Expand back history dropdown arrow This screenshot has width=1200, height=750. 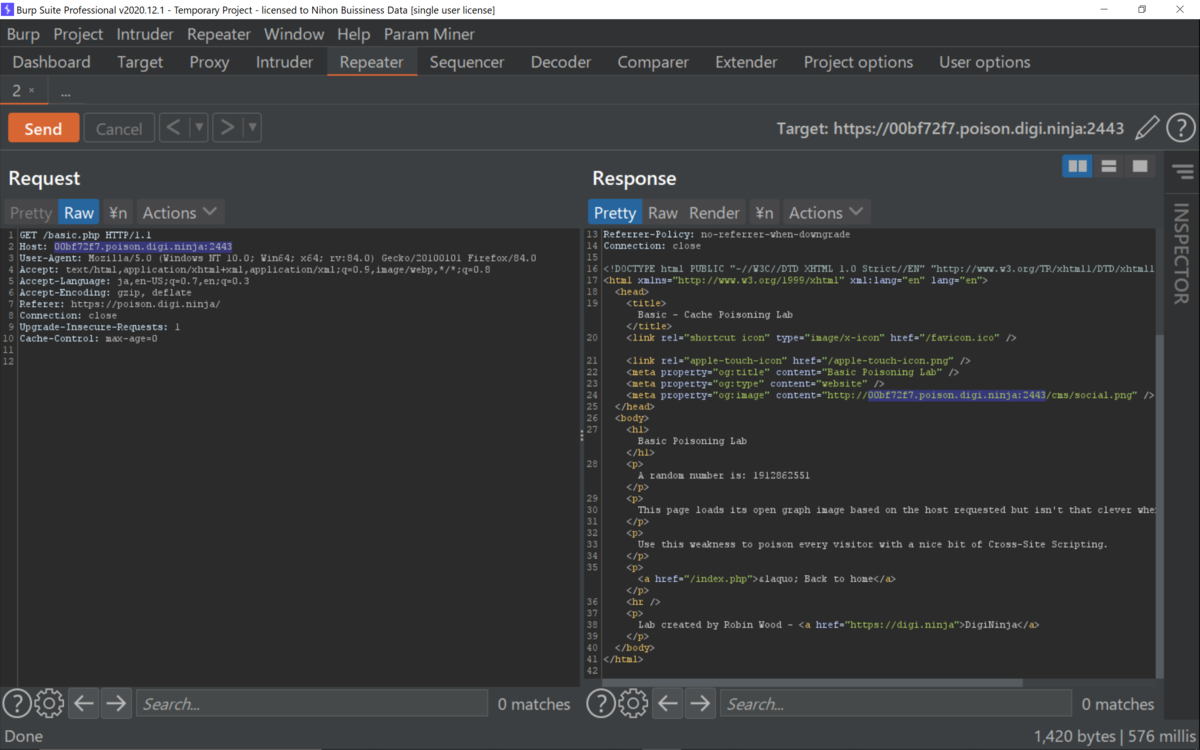point(198,128)
